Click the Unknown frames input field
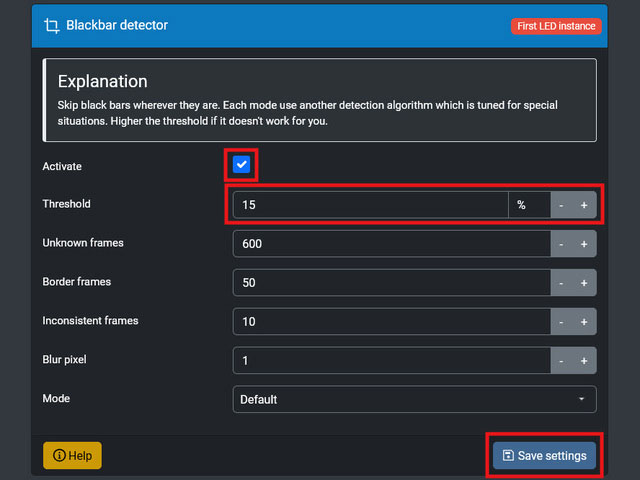Viewport: 640px width, 480px height. tap(390, 244)
